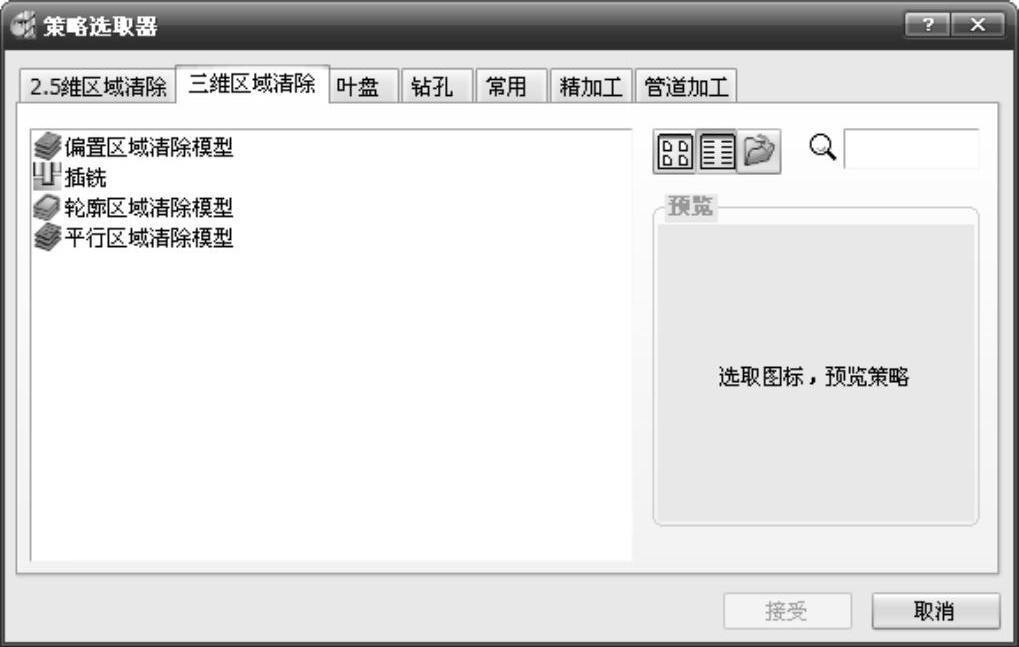1019x647 pixels.
Task: Focus the strategy search field
Action: point(911,149)
